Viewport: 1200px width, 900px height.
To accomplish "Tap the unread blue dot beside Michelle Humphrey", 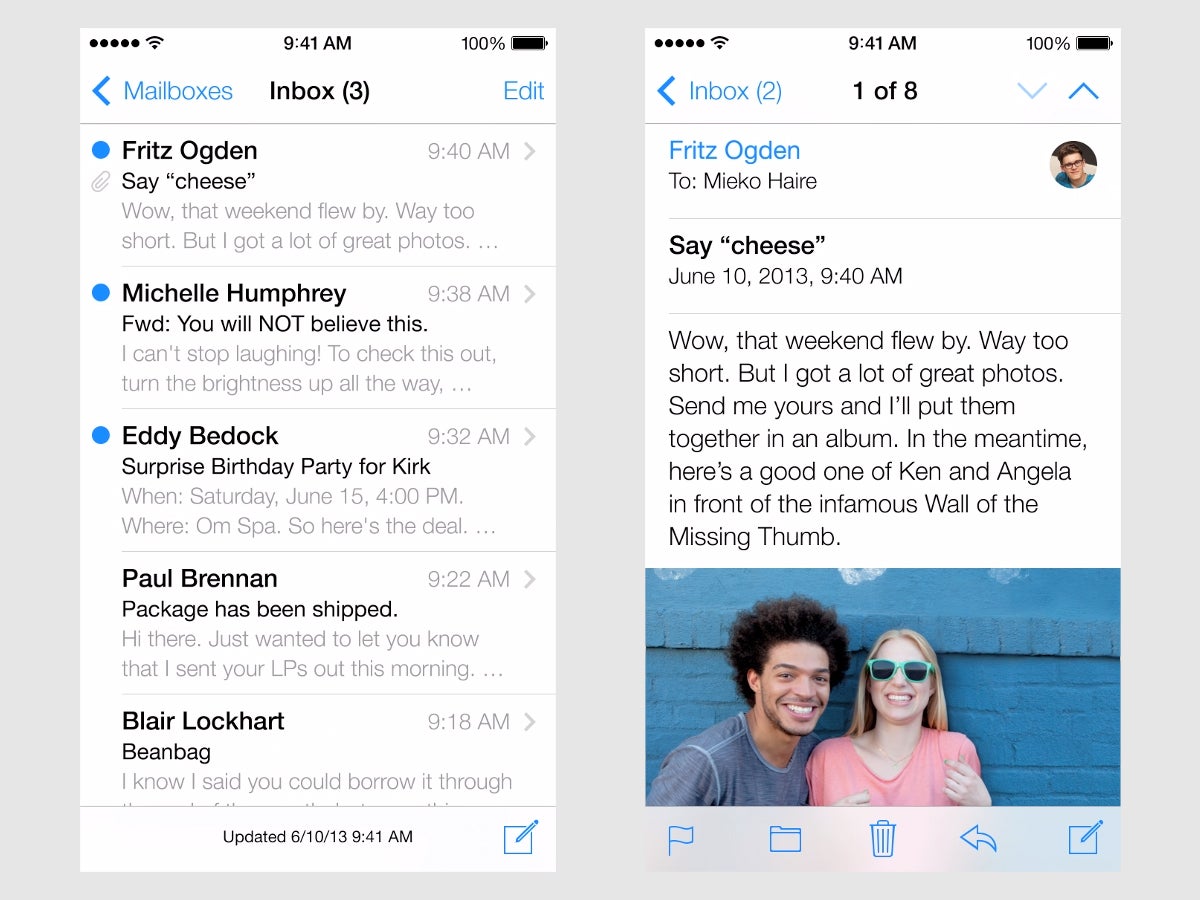I will point(100,293).
